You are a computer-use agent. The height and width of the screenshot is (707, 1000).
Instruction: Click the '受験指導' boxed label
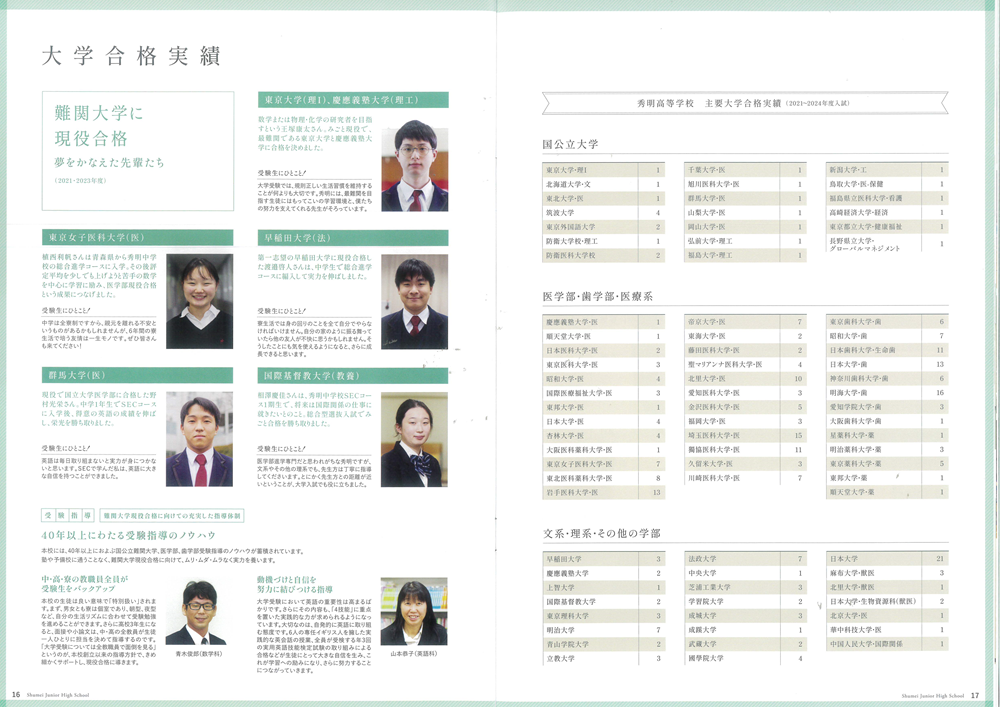pyautogui.click(x=68, y=515)
